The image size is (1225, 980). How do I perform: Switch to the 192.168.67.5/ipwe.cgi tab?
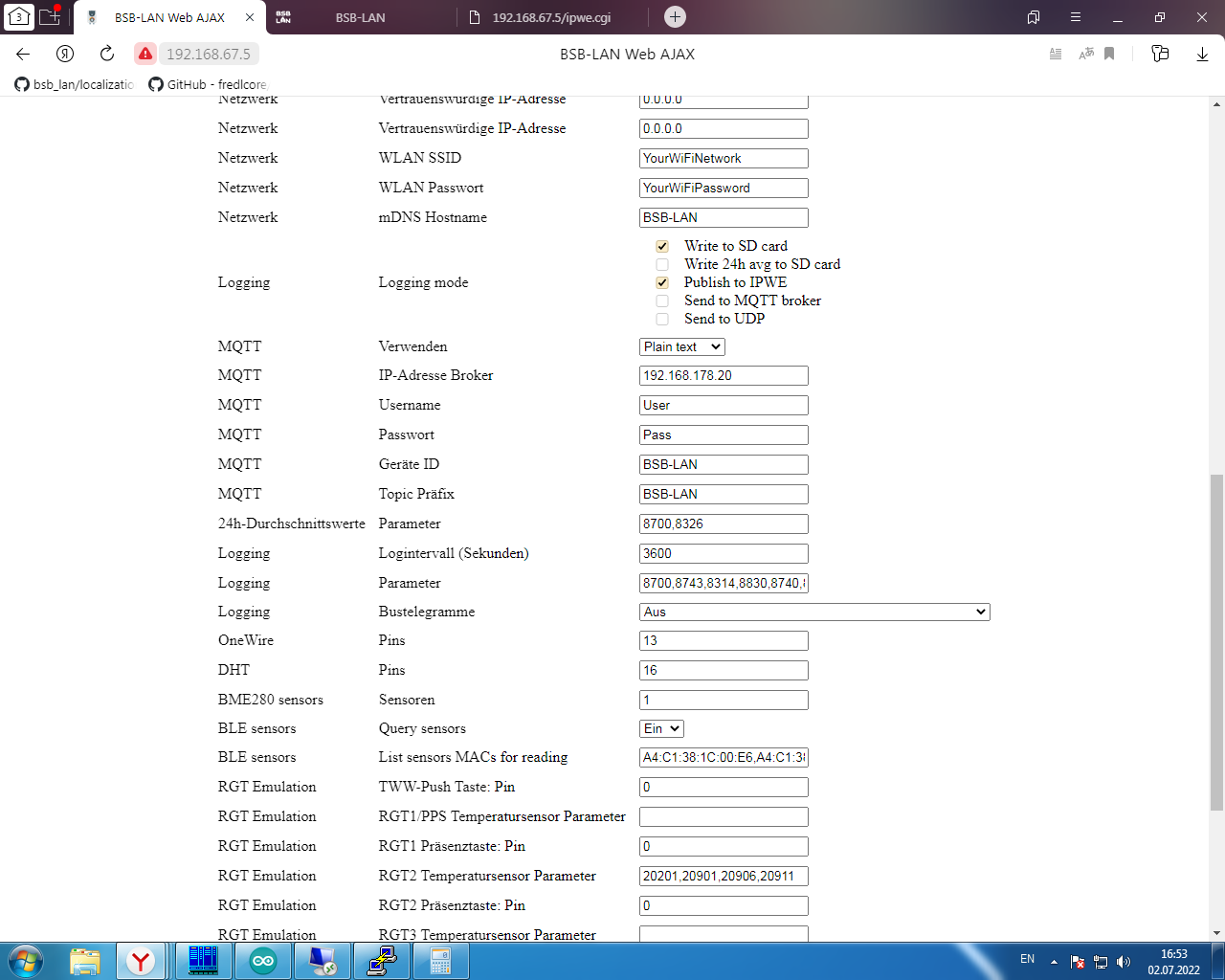coord(551,17)
